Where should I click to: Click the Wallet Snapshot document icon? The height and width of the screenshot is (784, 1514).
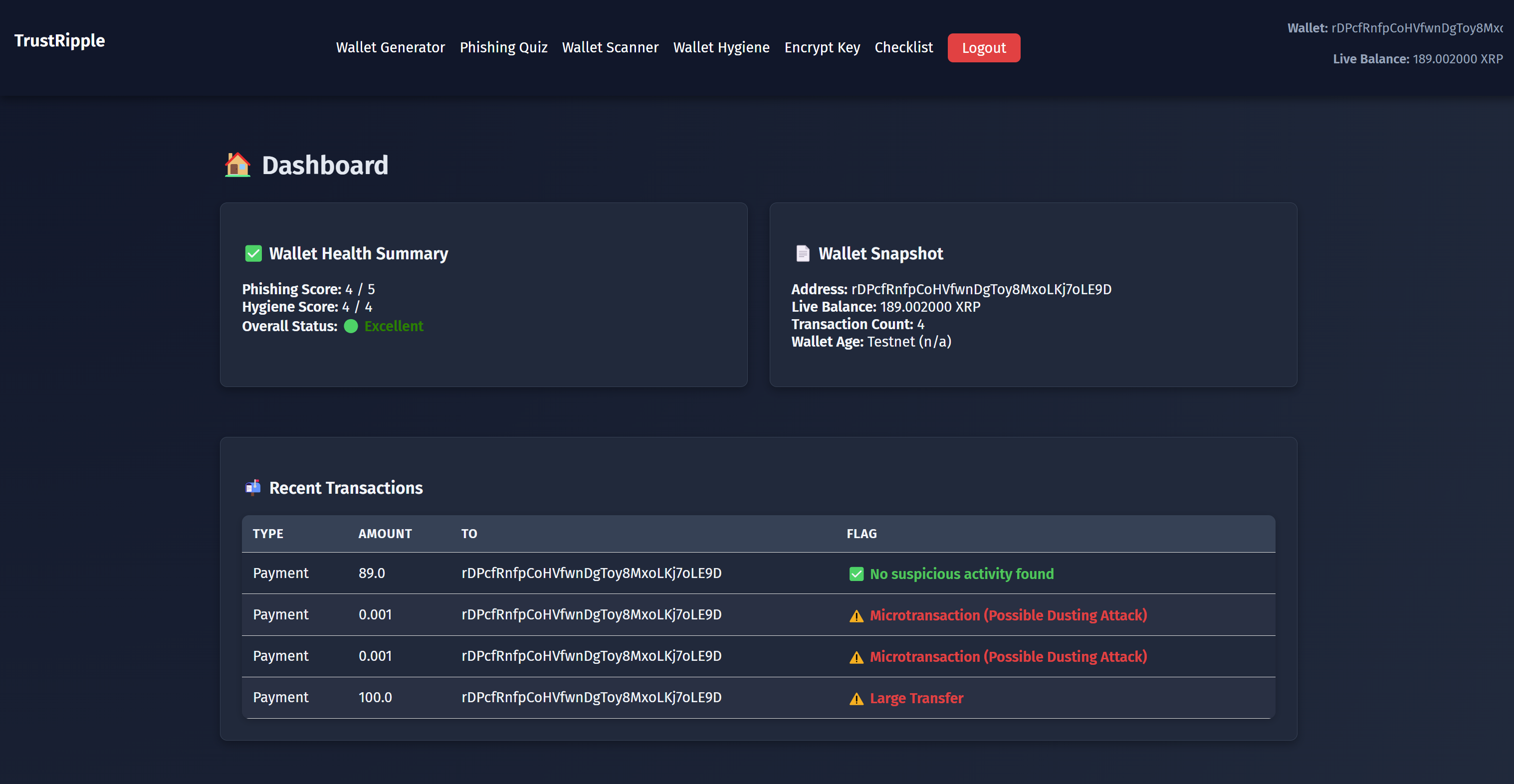(x=803, y=253)
